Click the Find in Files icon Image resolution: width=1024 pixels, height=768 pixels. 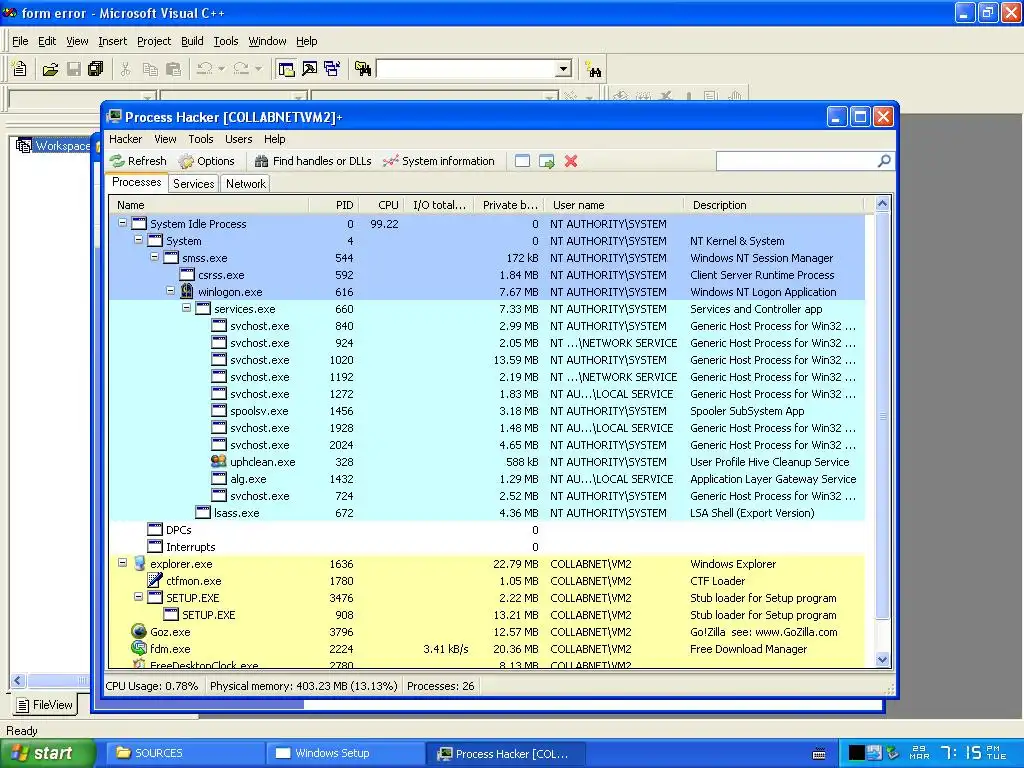point(362,69)
